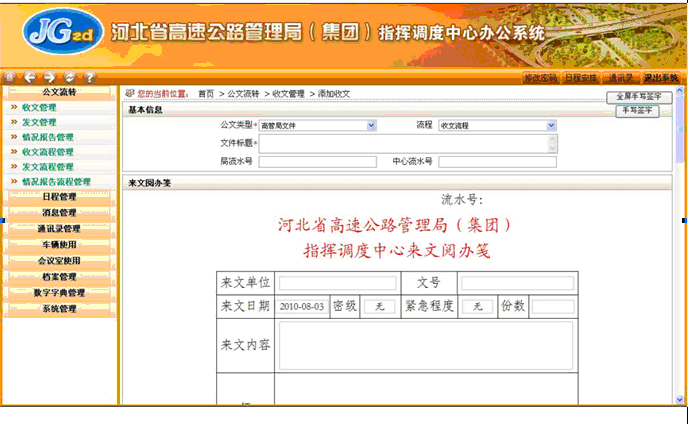Click the 中心流水号 input field
689x424 pixels.
pos(497,162)
